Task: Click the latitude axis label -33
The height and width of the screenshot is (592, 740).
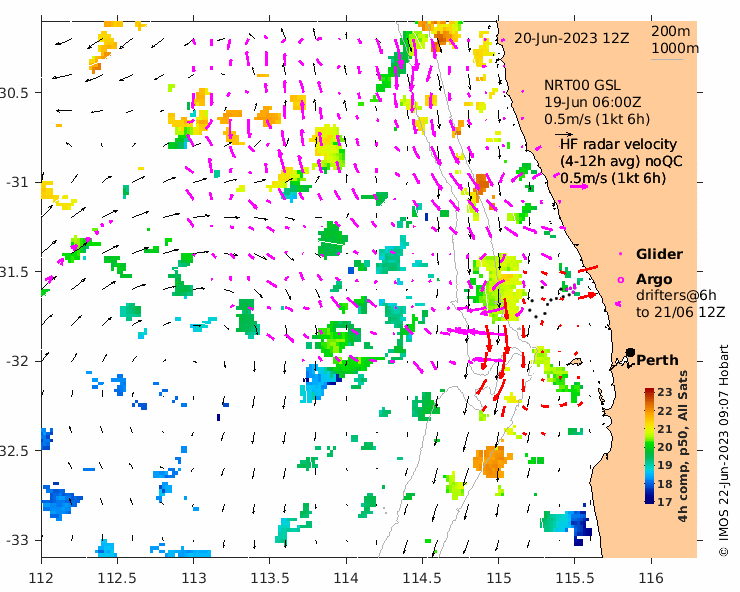Action: point(17,540)
